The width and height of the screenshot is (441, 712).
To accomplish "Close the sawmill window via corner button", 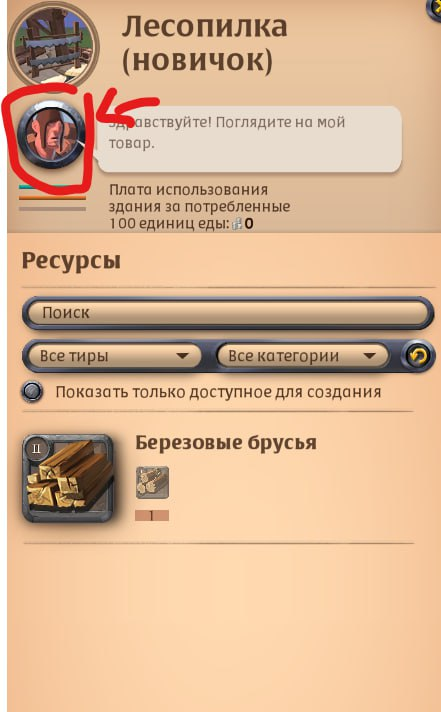I will (x=434, y=8).
